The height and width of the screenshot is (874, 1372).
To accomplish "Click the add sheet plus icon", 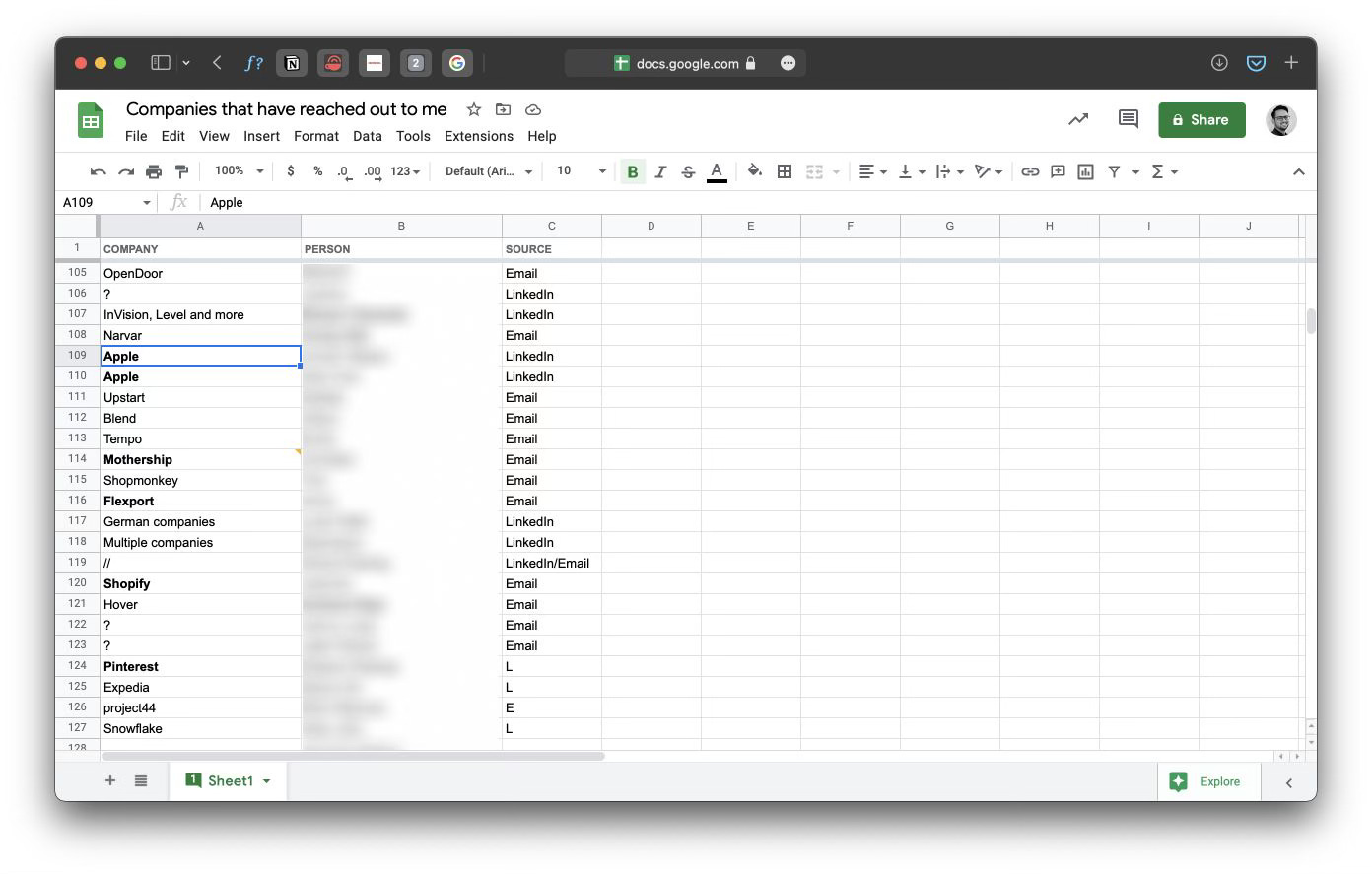I will coord(110,780).
